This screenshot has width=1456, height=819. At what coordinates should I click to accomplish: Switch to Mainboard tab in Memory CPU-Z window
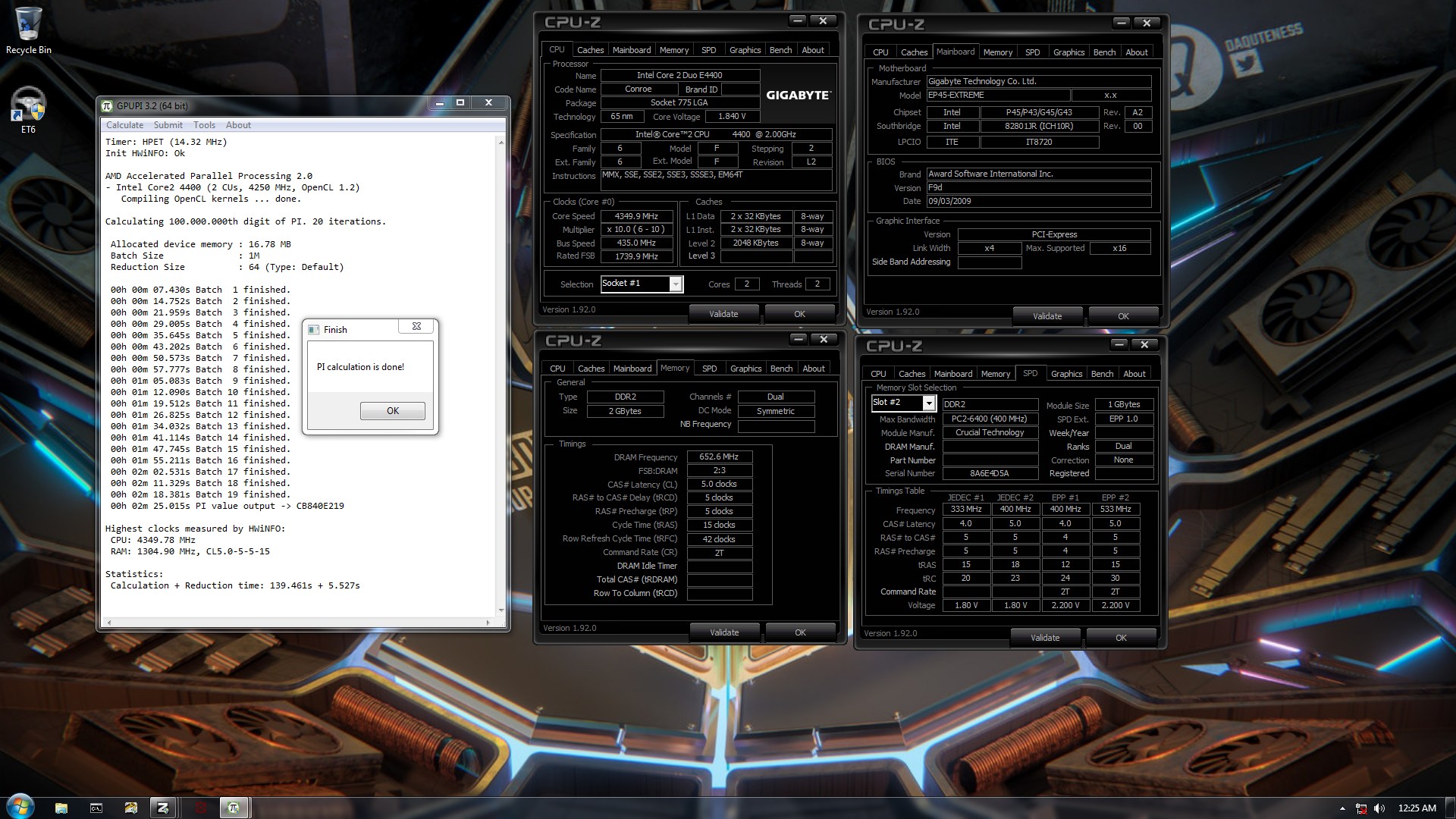pos(632,369)
